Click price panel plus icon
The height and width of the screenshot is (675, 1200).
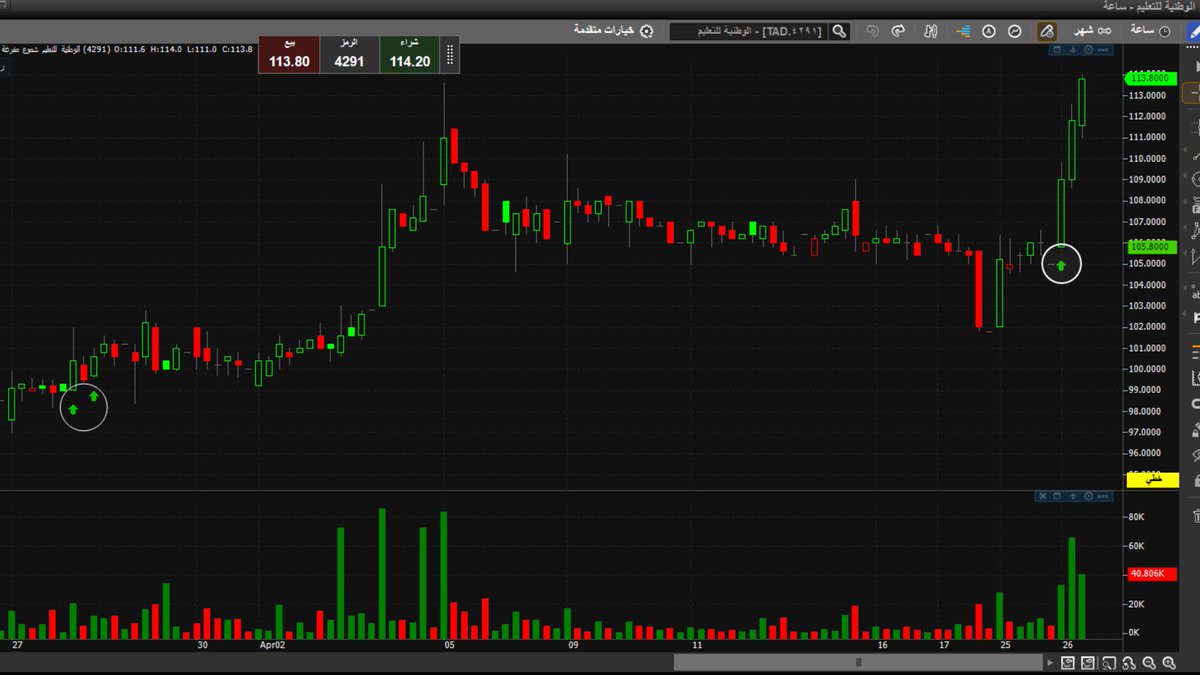(1073, 49)
